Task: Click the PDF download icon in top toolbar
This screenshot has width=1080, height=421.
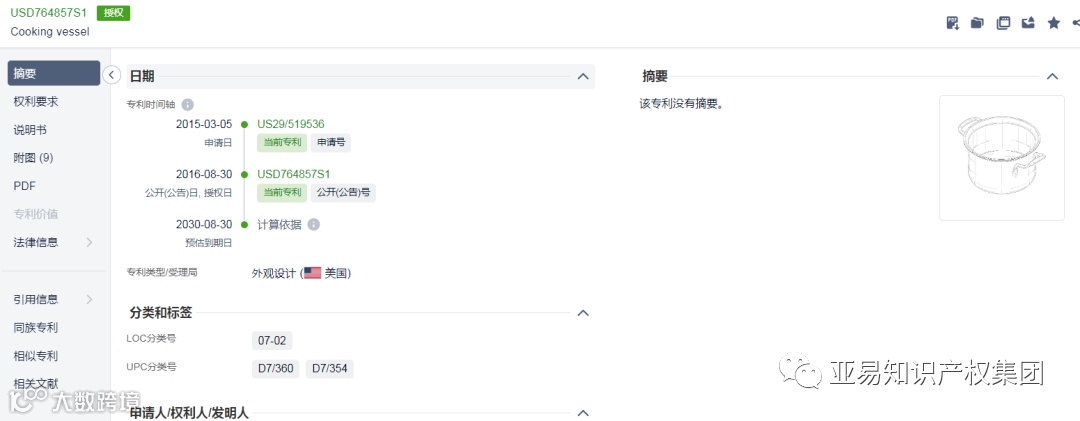Action: [x=953, y=23]
